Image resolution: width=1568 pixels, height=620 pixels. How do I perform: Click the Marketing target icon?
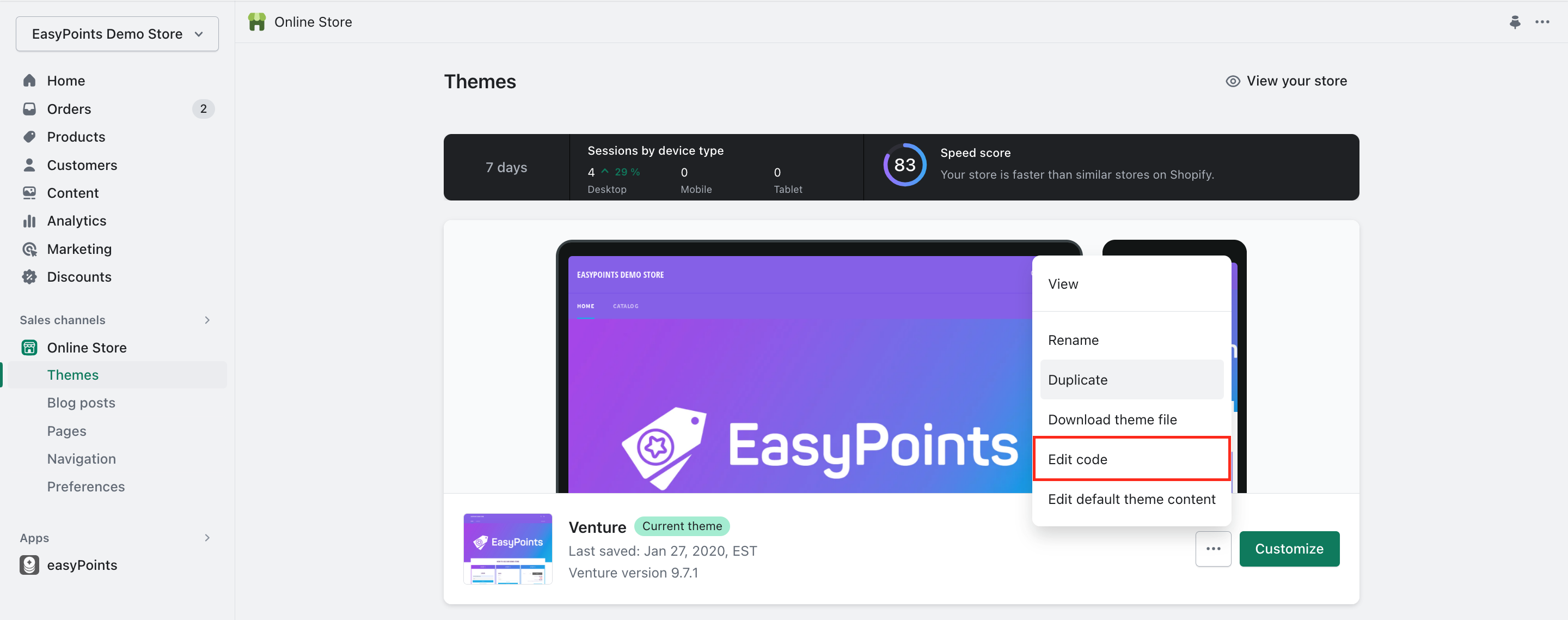click(x=29, y=248)
